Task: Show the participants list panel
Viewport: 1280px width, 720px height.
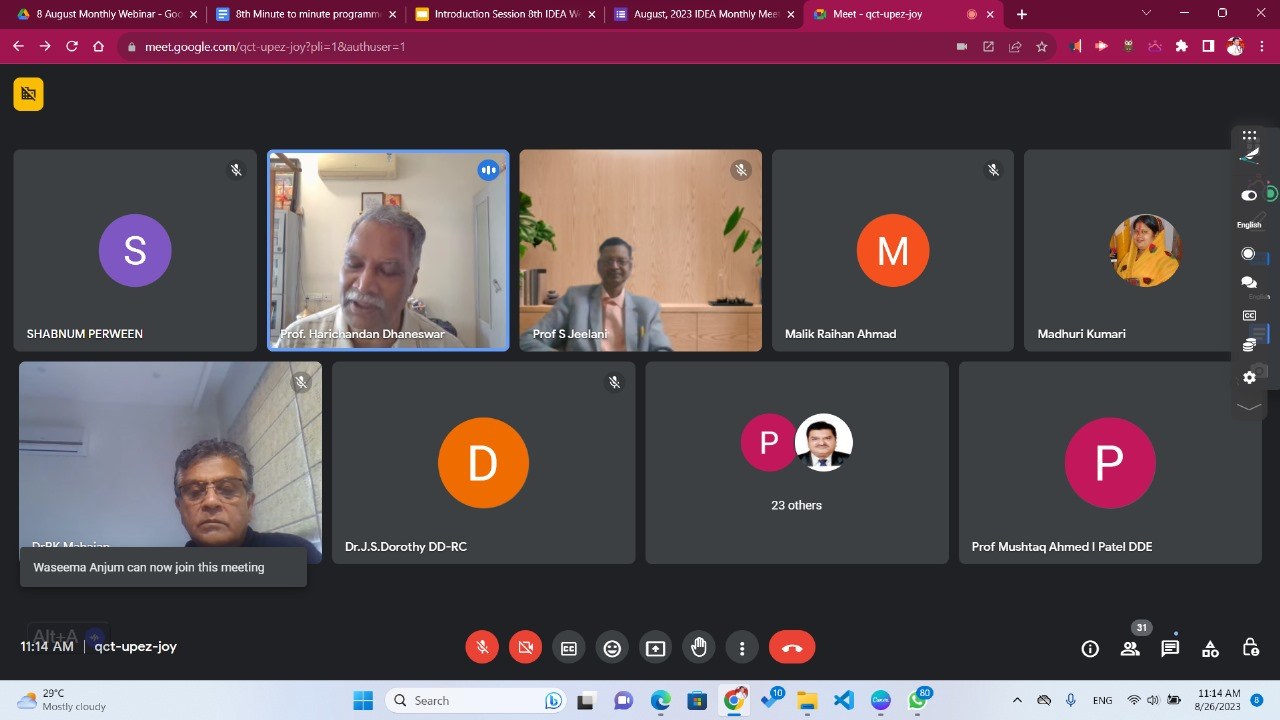Action: pyautogui.click(x=1130, y=648)
